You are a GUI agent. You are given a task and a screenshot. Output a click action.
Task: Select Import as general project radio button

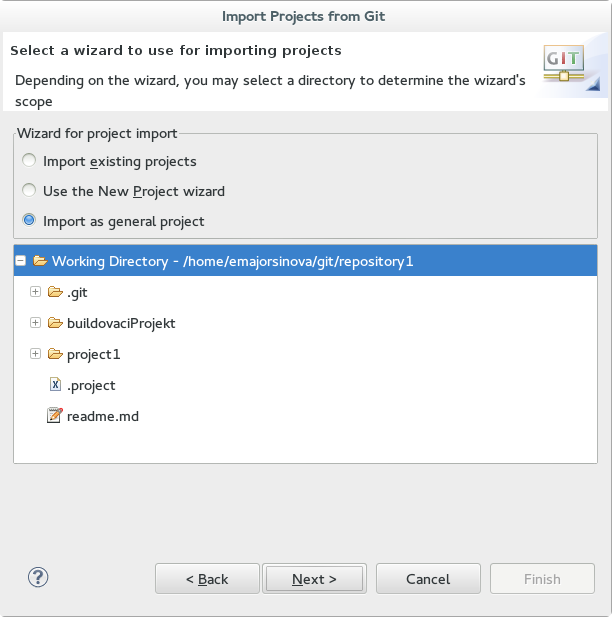(29, 221)
